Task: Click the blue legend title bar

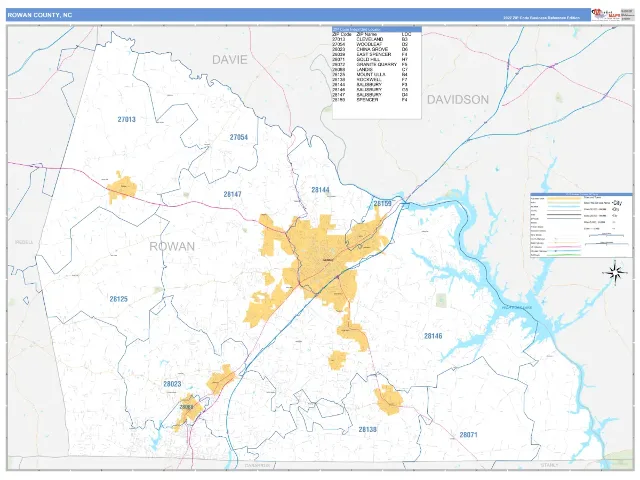Action: click(x=581, y=194)
